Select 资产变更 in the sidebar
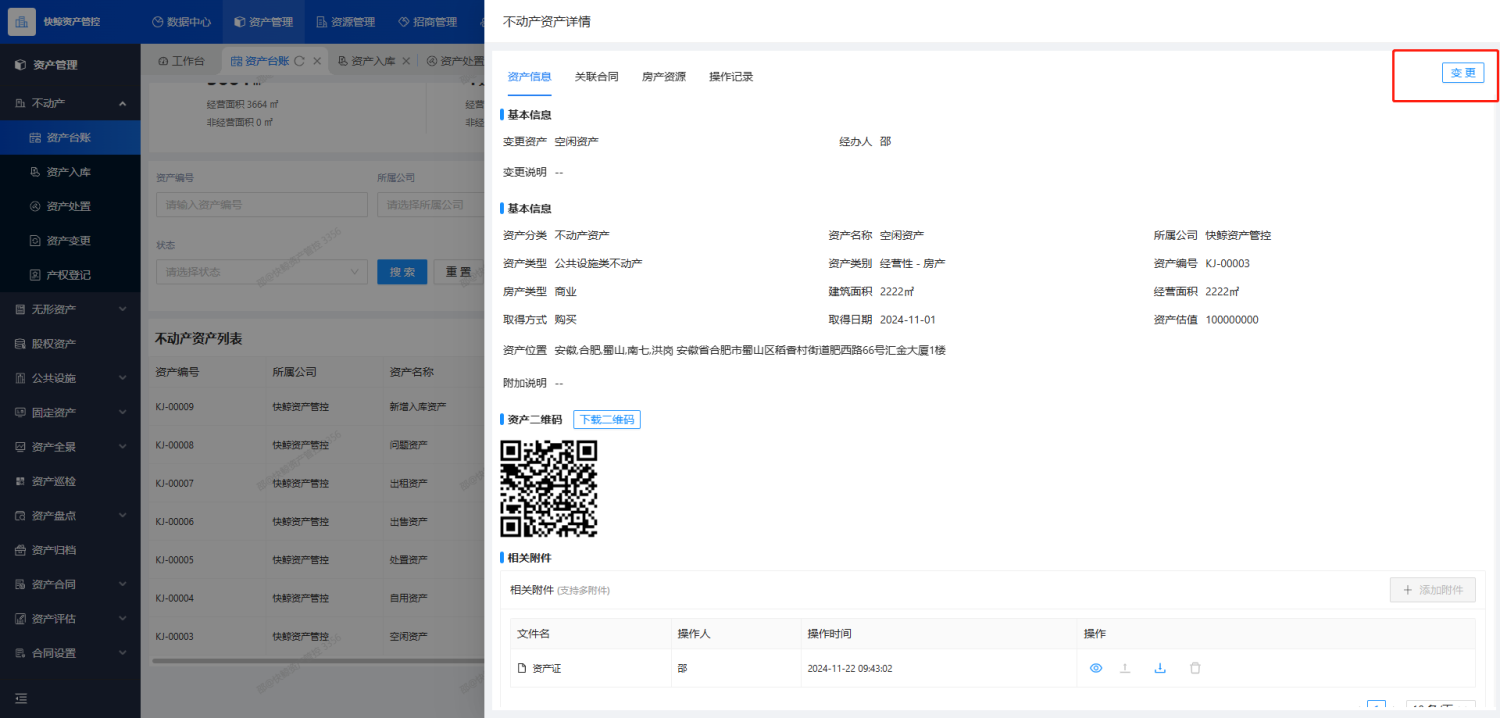 pos(70,240)
